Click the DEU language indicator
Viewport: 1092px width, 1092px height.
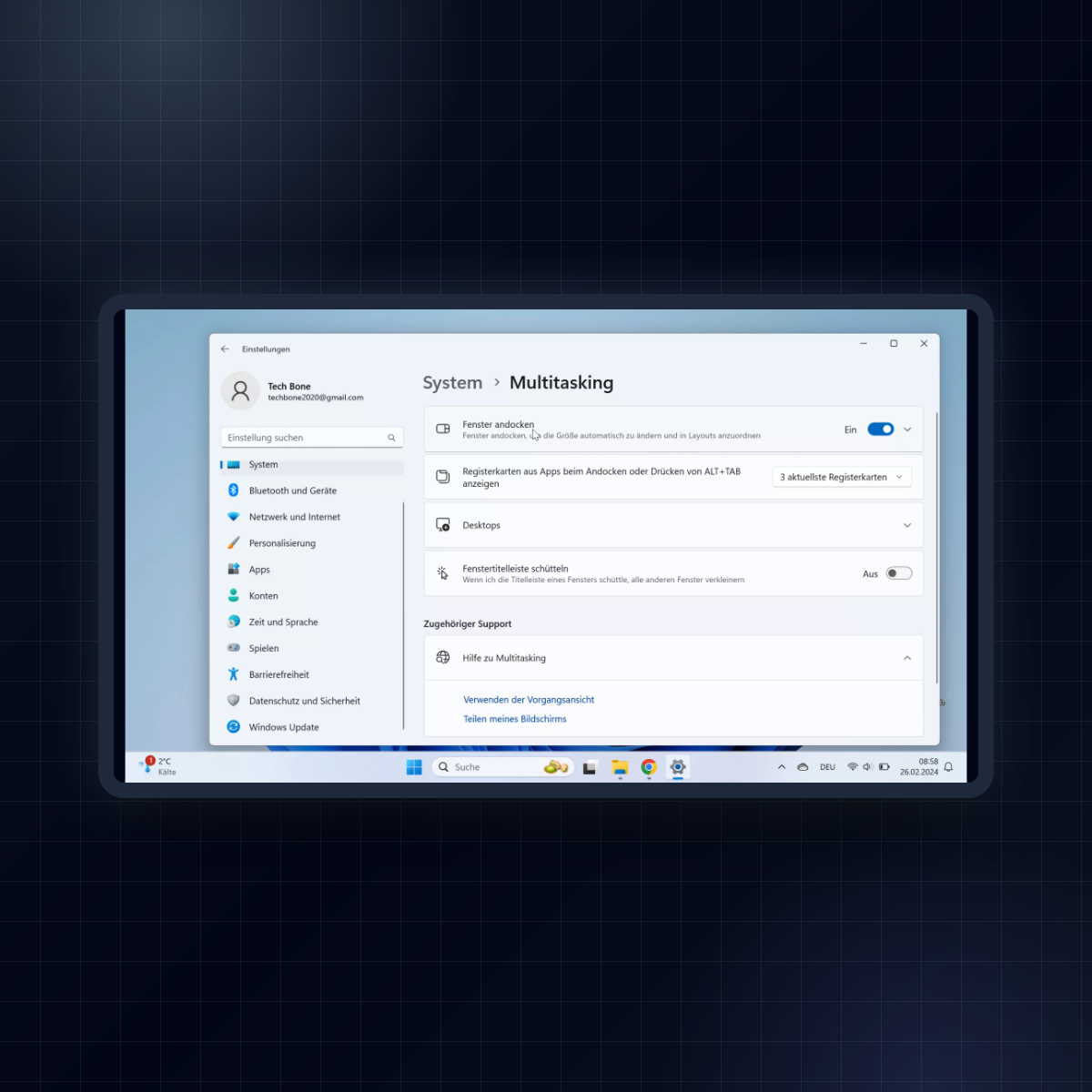coord(827,767)
